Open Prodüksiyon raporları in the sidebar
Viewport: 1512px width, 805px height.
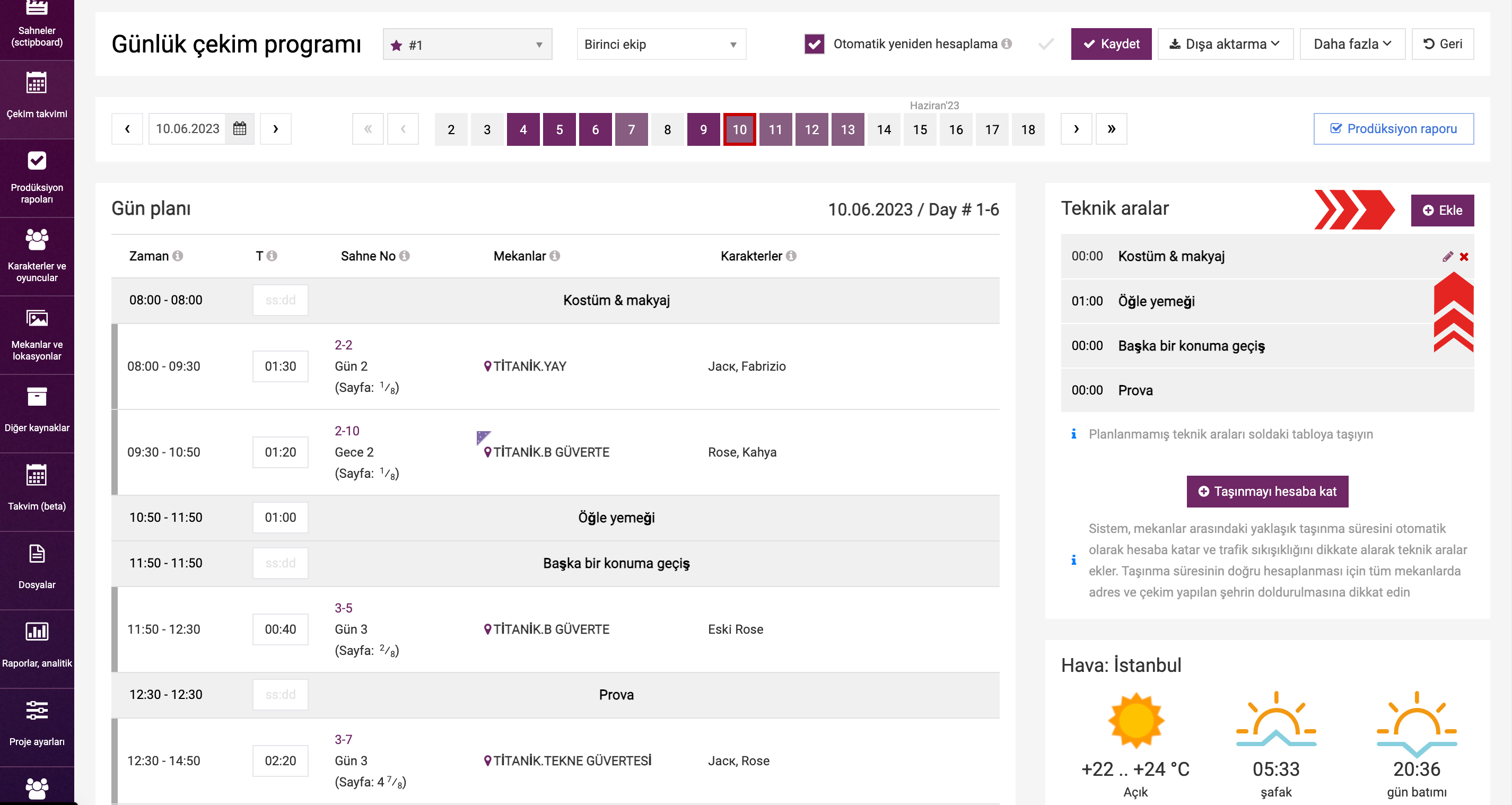[x=37, y=177]
